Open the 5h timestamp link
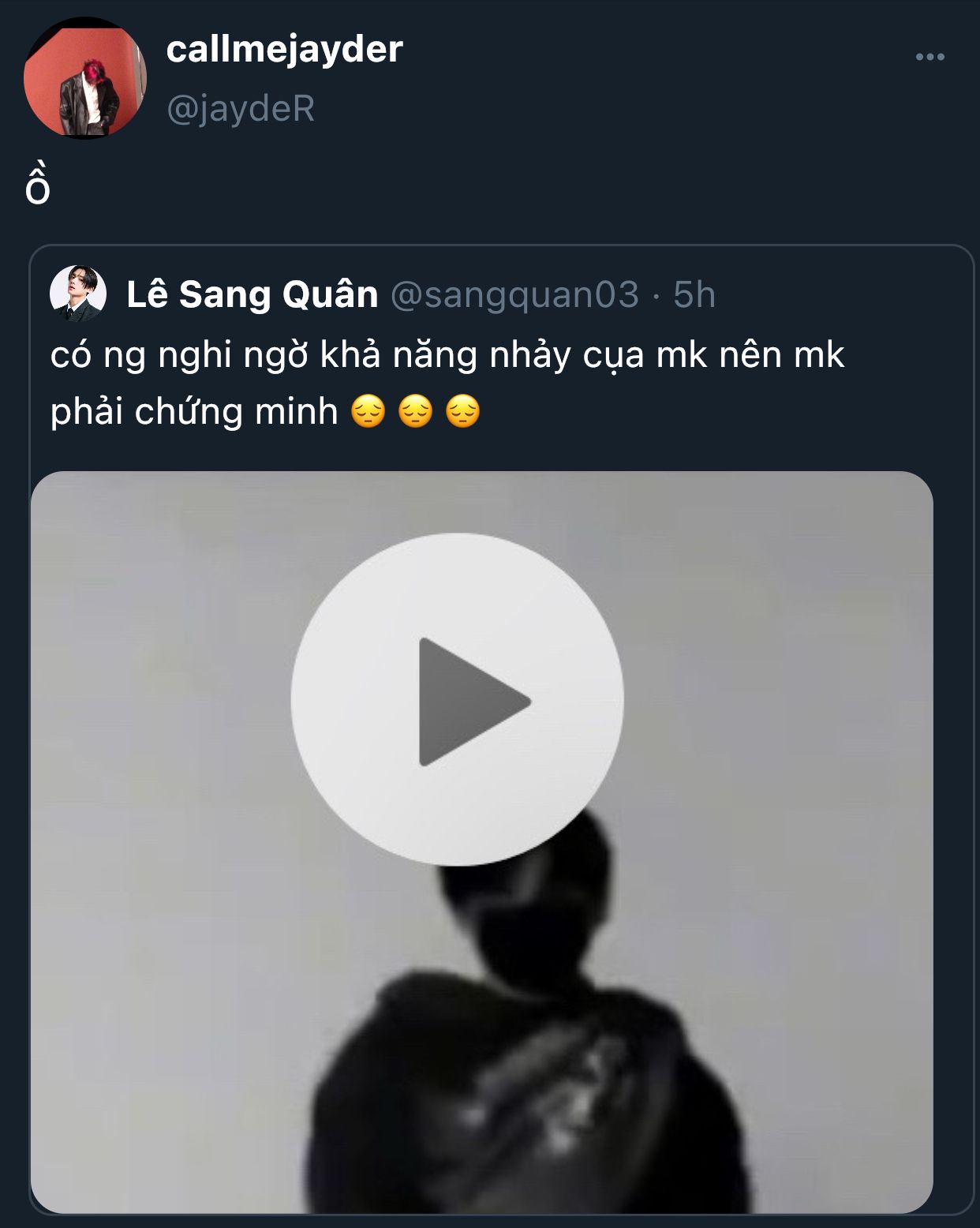This screenshot has width=980, height=1228. tap(694, 294)
